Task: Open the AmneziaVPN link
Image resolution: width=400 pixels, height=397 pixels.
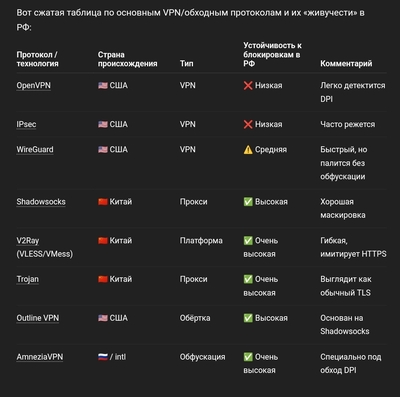Action: click(40, 357)
